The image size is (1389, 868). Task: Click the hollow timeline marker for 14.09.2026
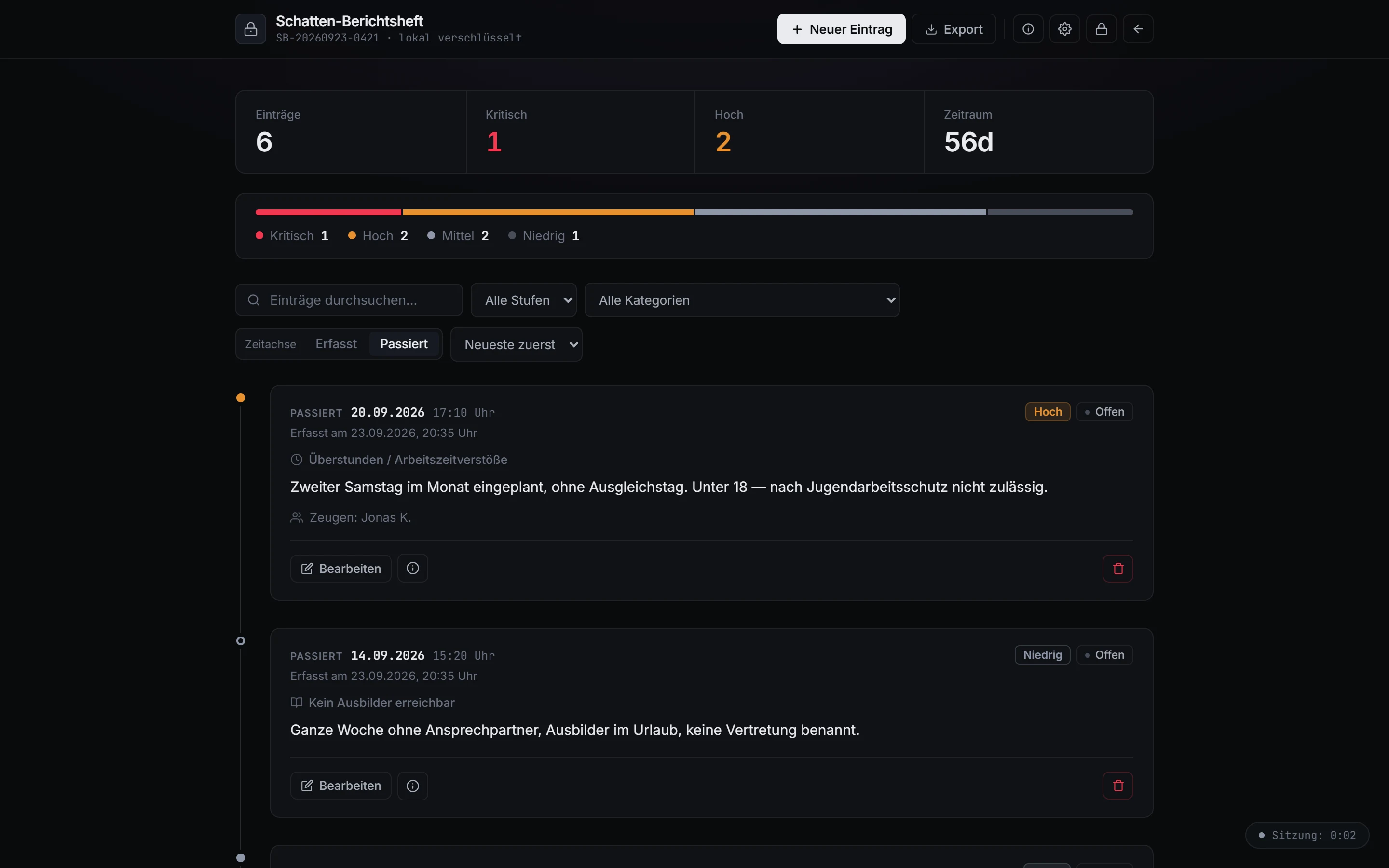241,641
